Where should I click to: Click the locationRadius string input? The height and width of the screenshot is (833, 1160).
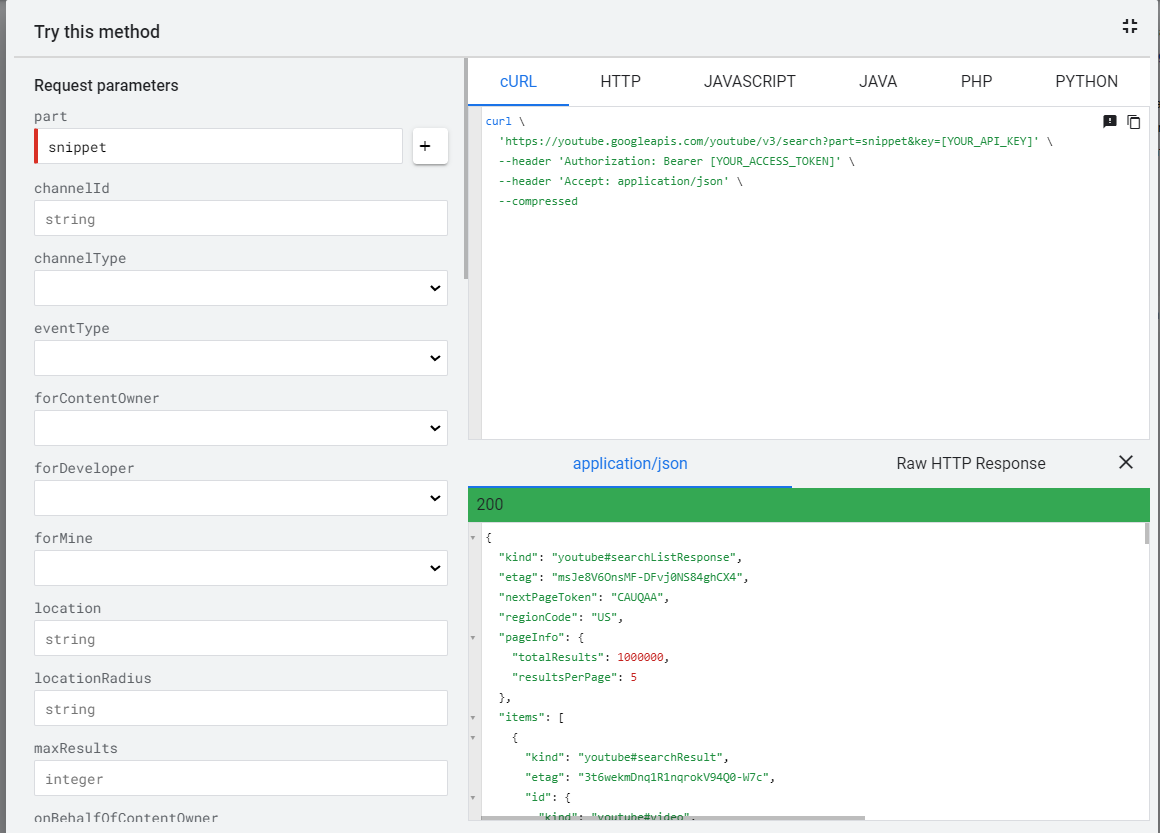pos(240,708)
